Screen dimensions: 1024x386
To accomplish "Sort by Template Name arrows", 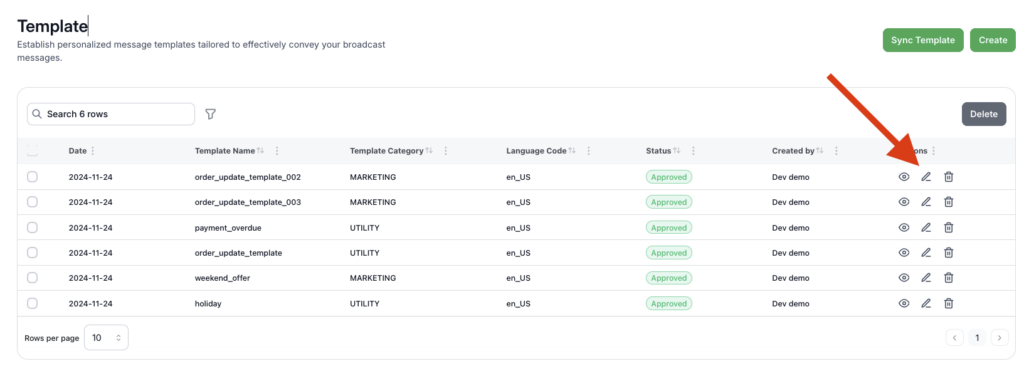I will click(261, 151).
